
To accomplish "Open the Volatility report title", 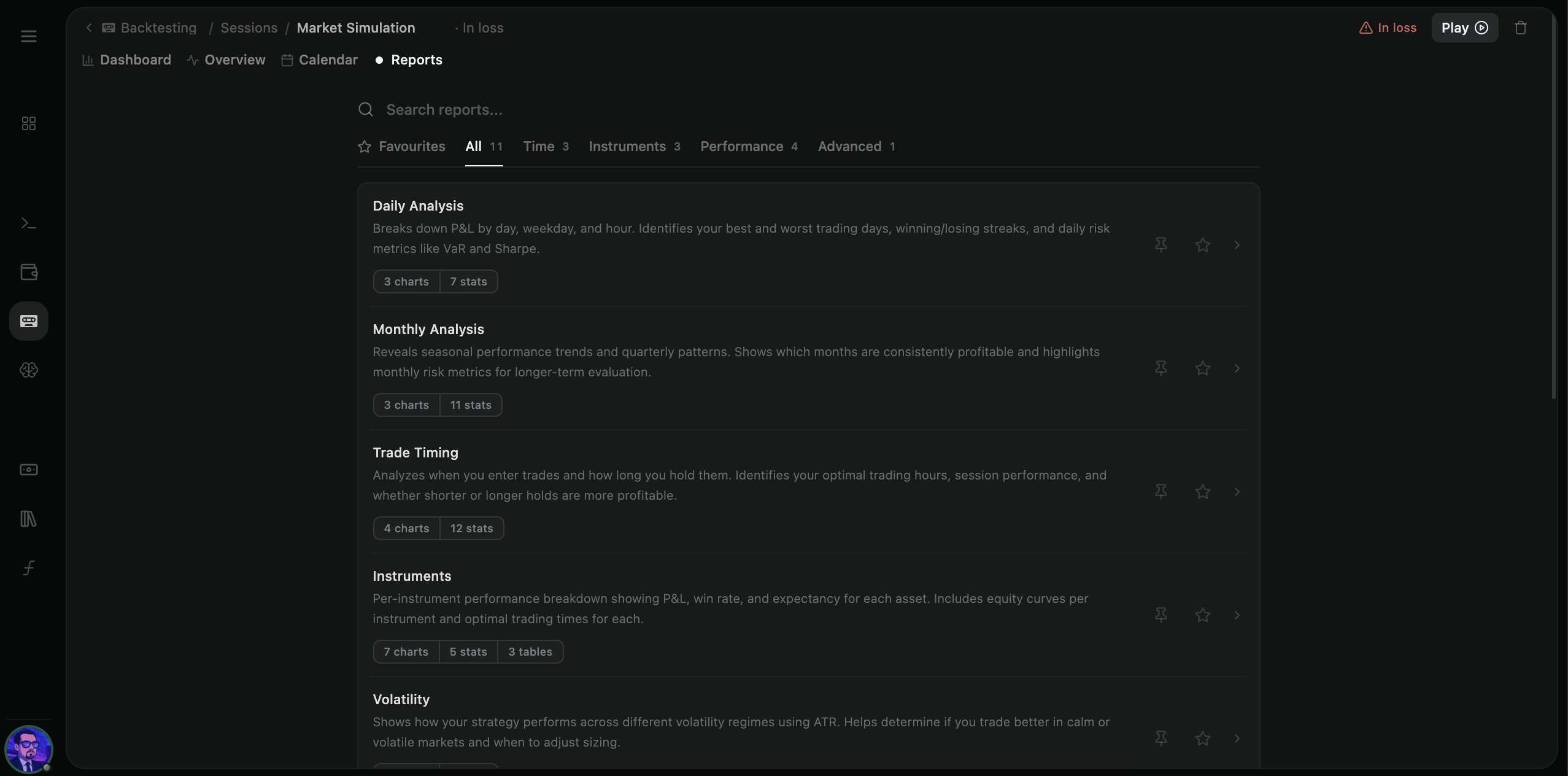I will point(401,699).
